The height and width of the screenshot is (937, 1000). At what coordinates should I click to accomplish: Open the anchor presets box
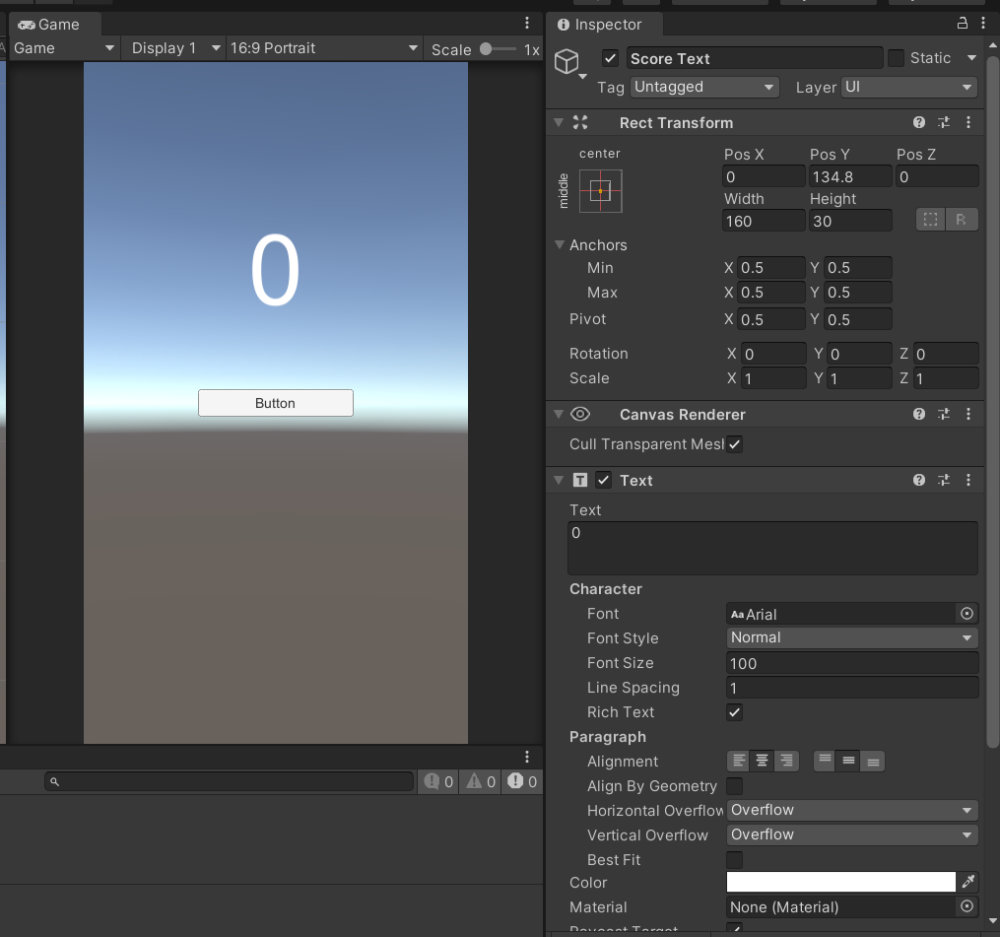pyautogui.click(x=600, y=190)
